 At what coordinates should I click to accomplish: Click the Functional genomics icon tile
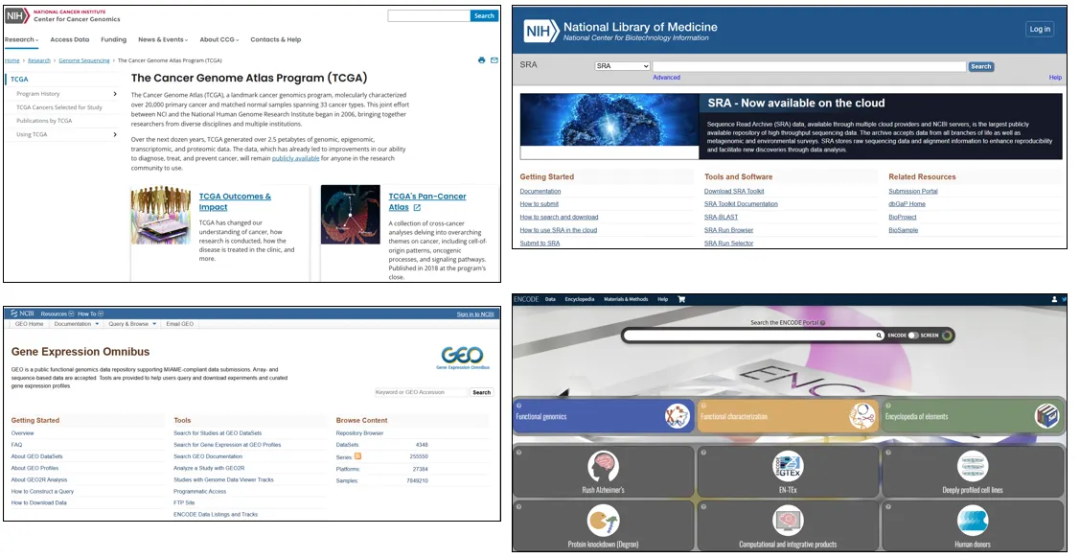tap(677, 416)
